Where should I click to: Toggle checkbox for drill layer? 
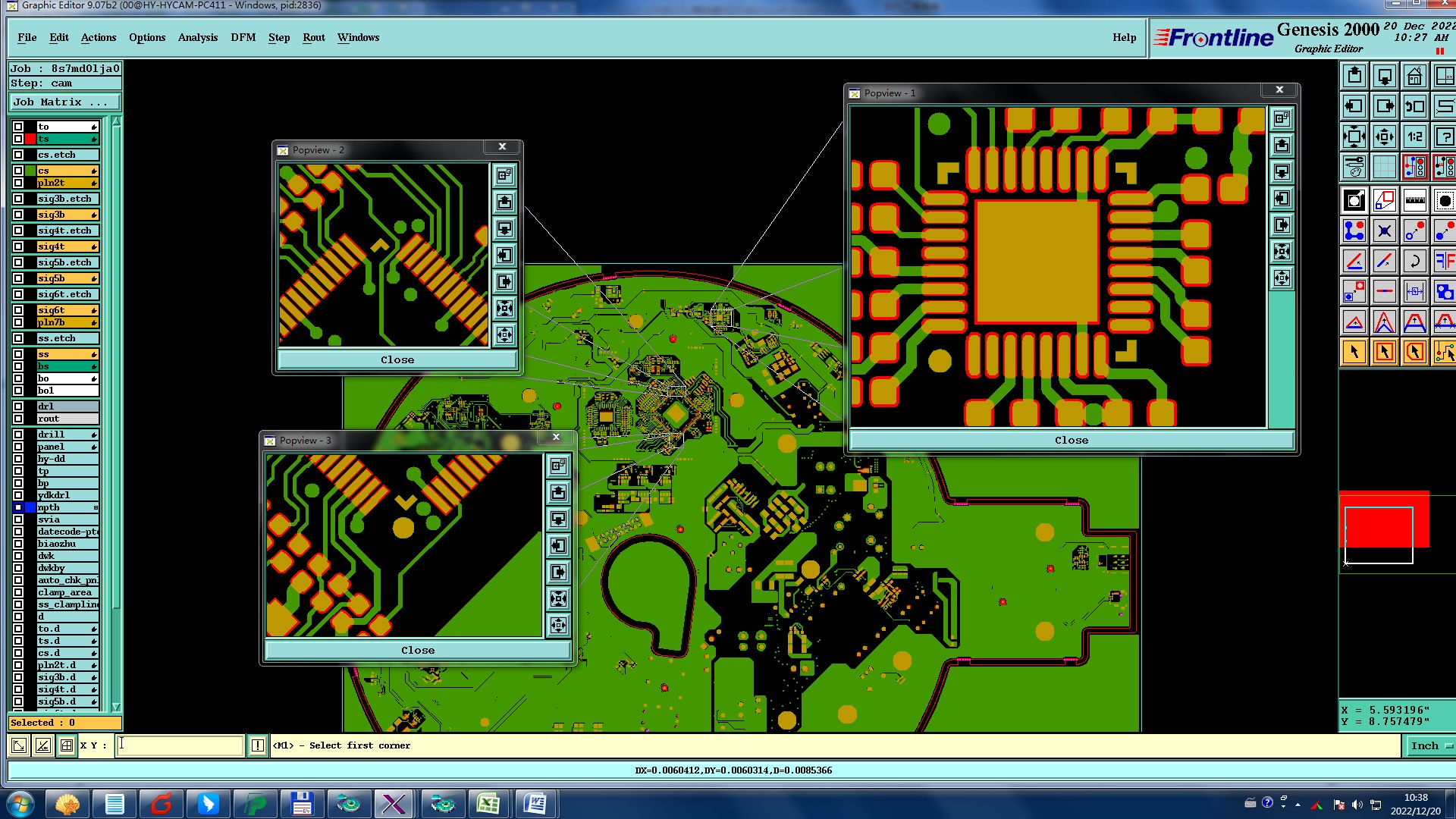pyautogui.click(x=18, y=435)
